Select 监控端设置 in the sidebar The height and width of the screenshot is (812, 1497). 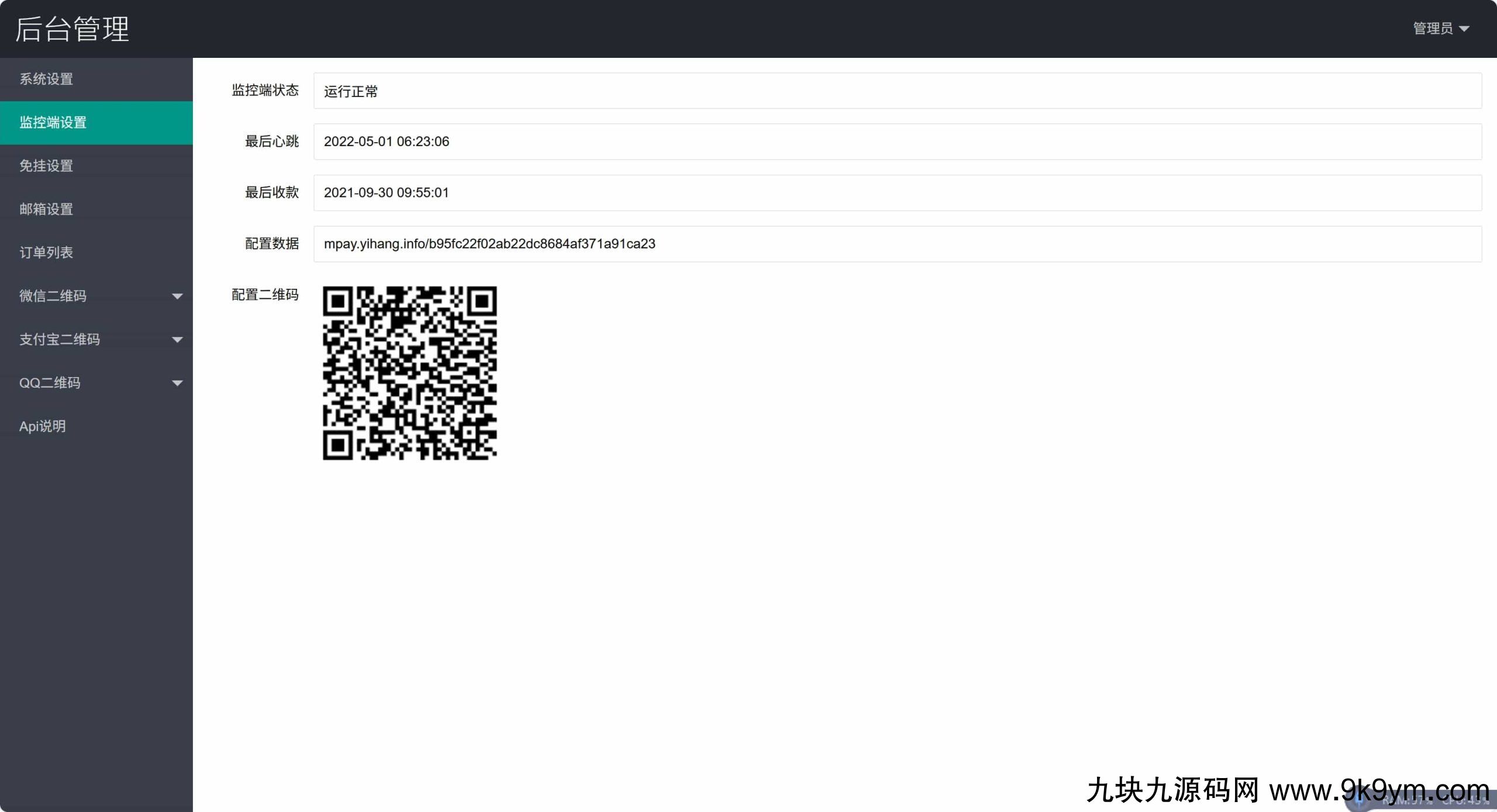pos(96,123)
